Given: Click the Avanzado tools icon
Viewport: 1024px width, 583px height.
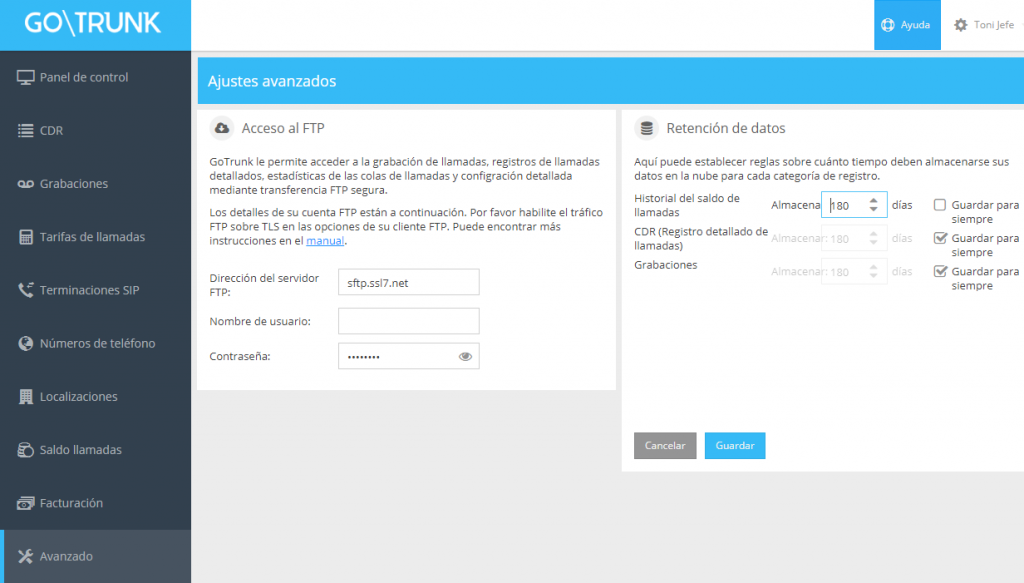Looking at the screenshot, I should point(25,556).
